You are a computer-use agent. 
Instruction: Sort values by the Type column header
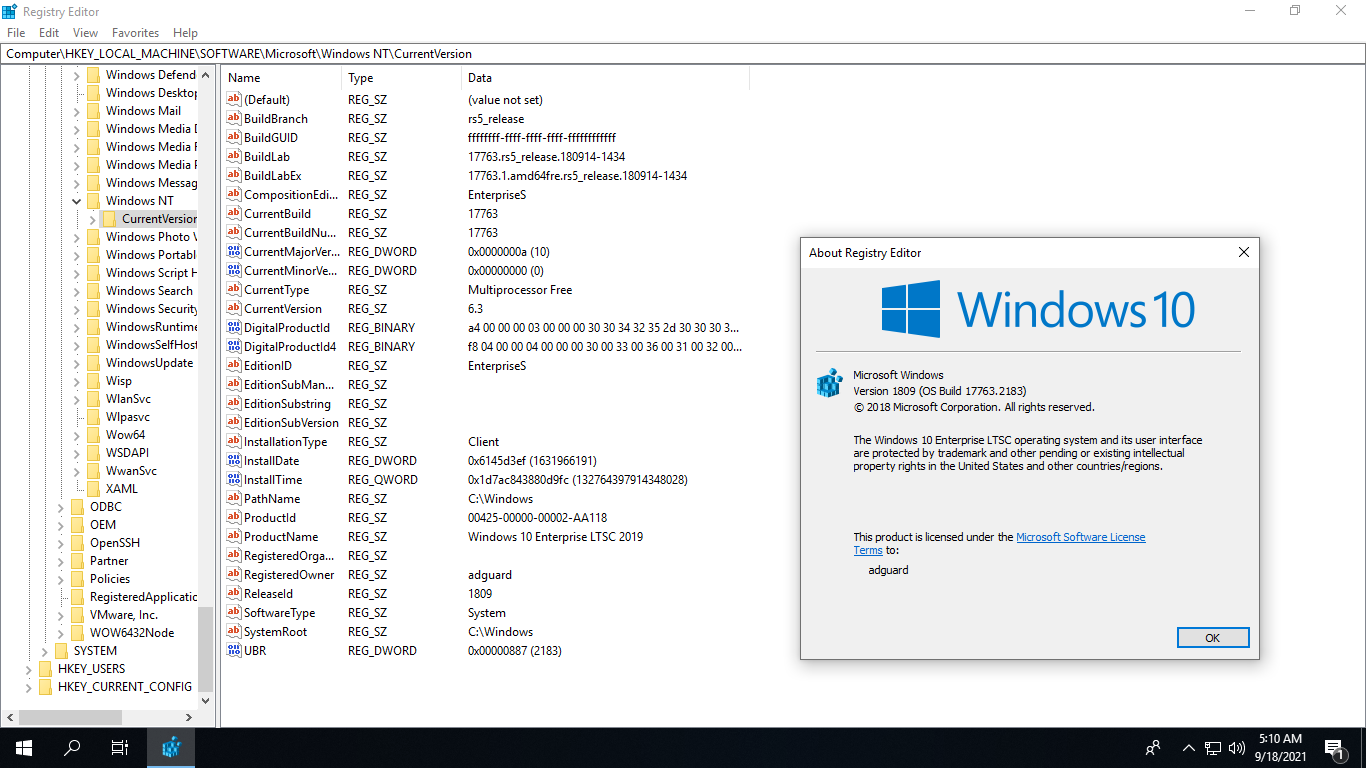(402, 78)
